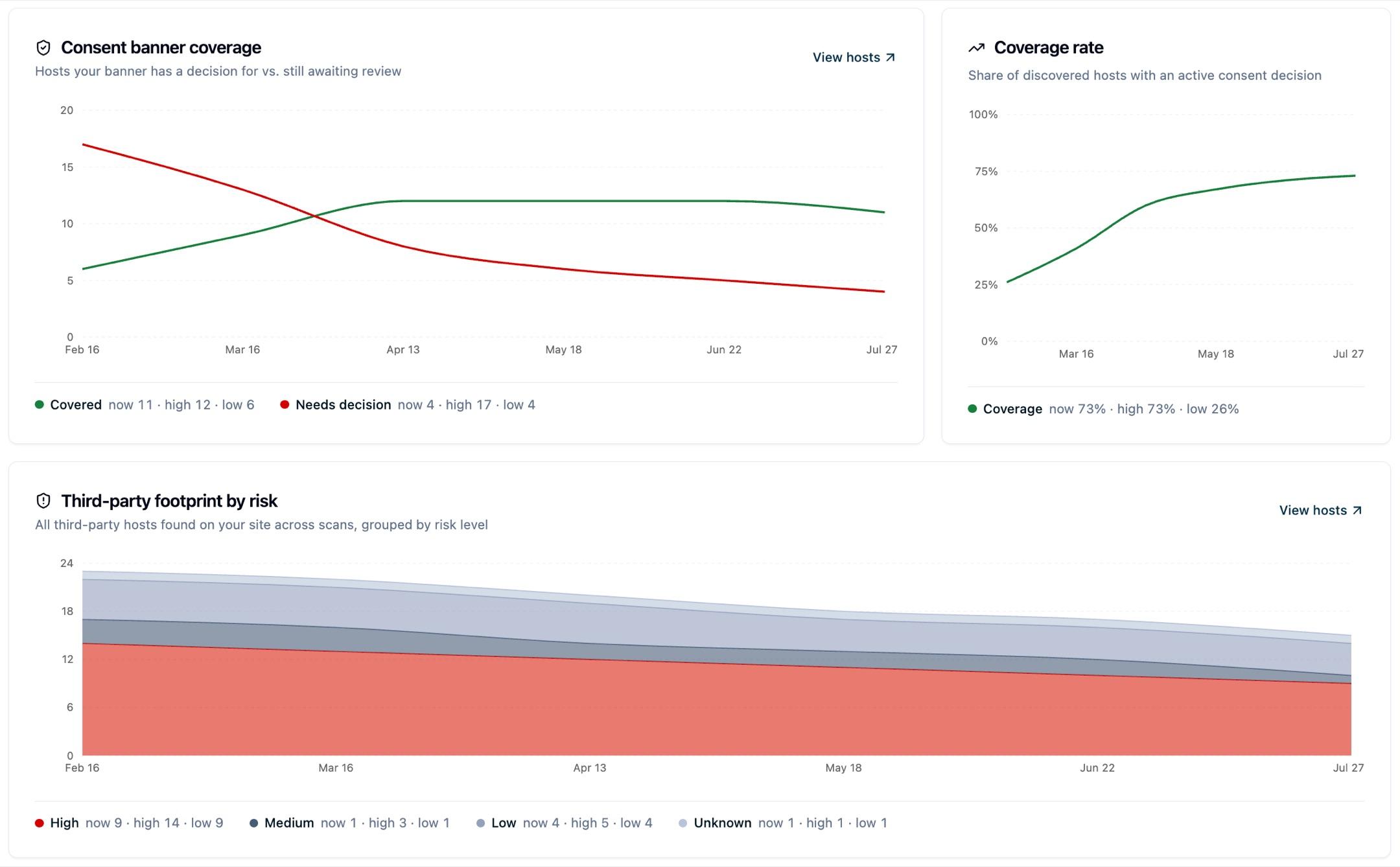Screen dimensions: 1400x867
Task: Select the Needs decision legend label
Action: coord(344,405)
